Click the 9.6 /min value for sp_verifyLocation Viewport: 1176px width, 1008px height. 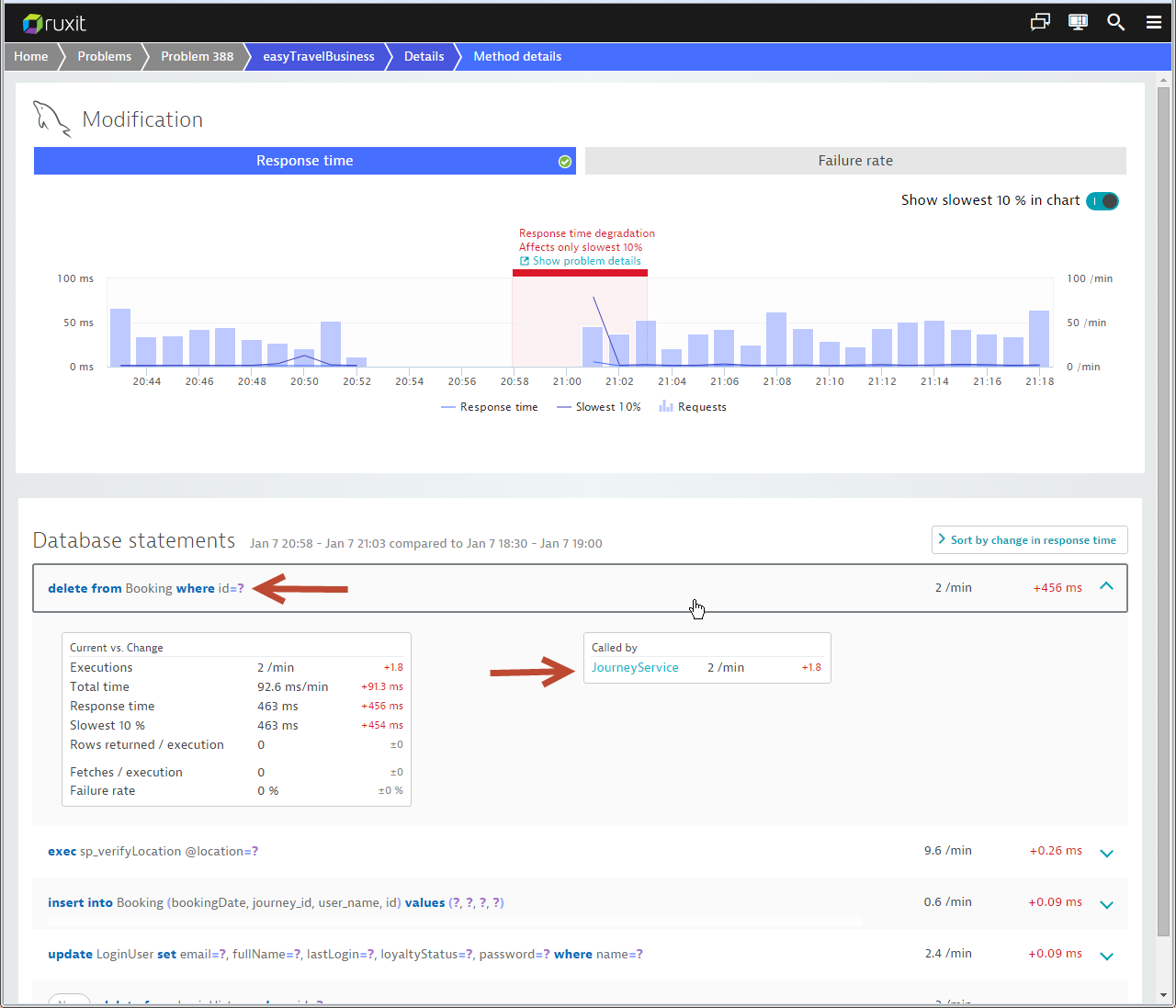948,851
